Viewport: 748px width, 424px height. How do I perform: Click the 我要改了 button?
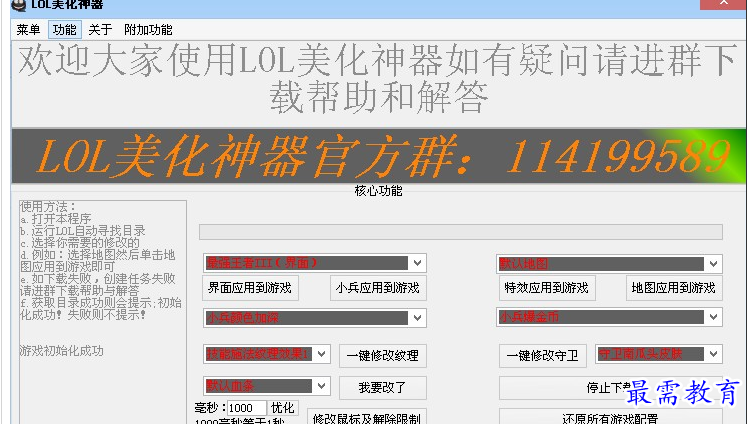pyautogui.click(x=383, y=387)
